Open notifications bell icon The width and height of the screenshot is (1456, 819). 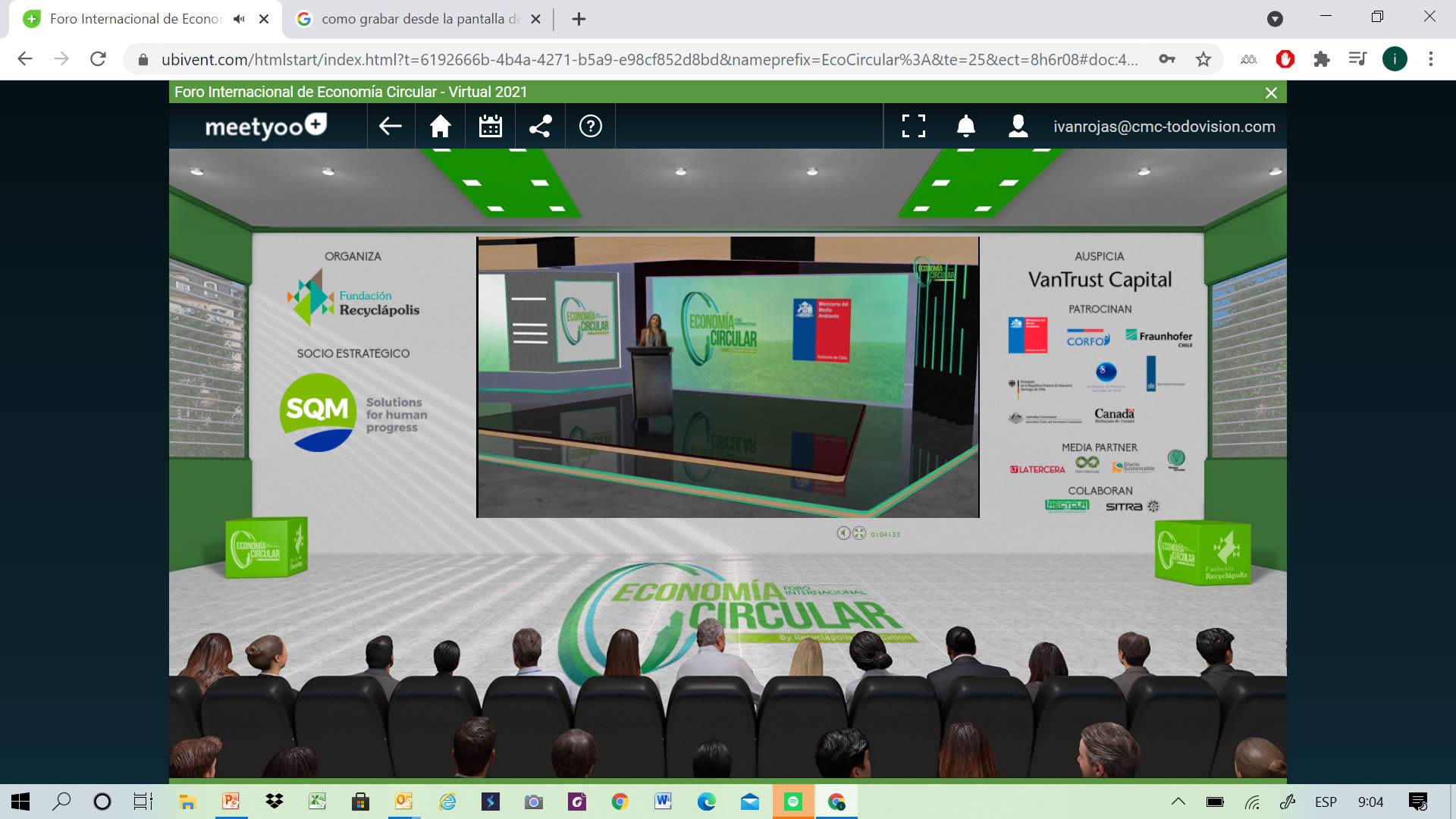click(965, 127)
